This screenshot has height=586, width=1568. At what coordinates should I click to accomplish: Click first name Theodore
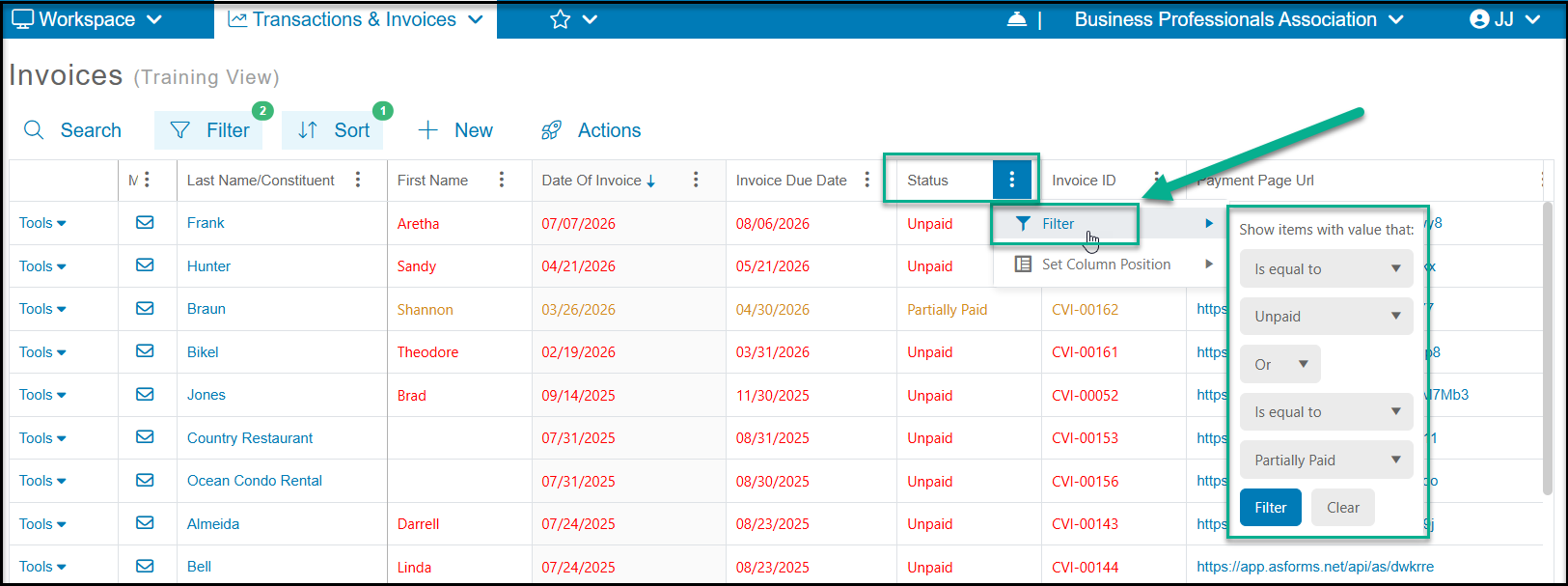click(x=427, y=352)
